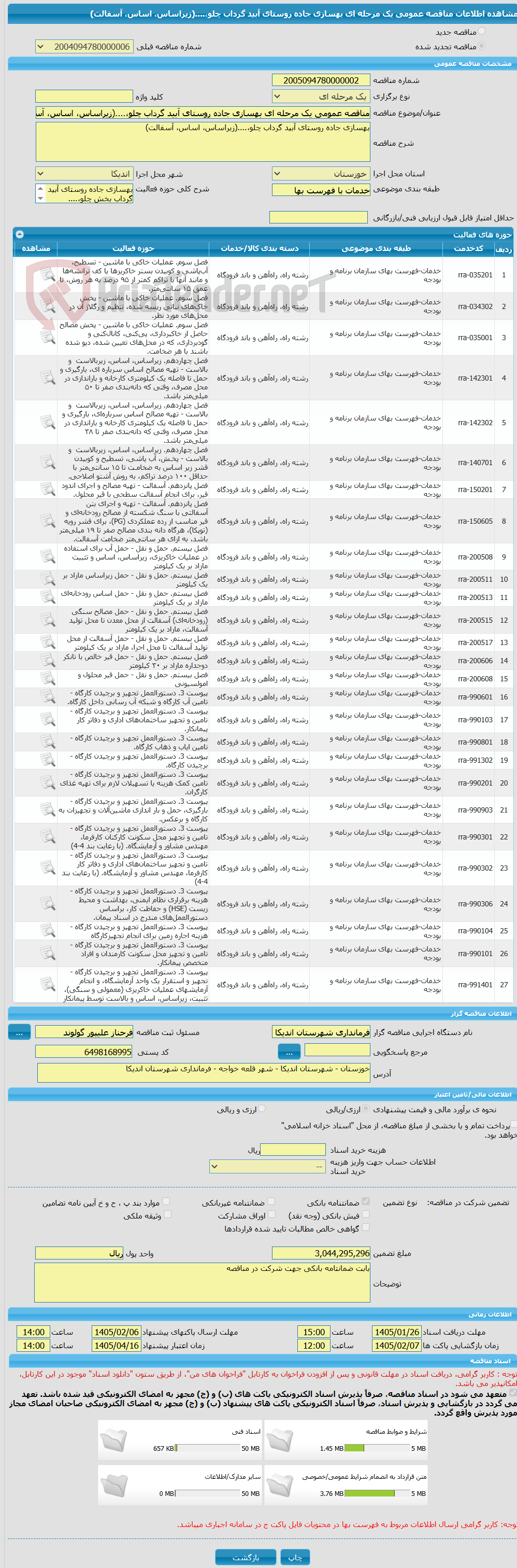This screenshot has height=1568, width=517.
Task: Toggle the موارد بند پ ، ج و خ checkbox
Action: [167, 1201]
